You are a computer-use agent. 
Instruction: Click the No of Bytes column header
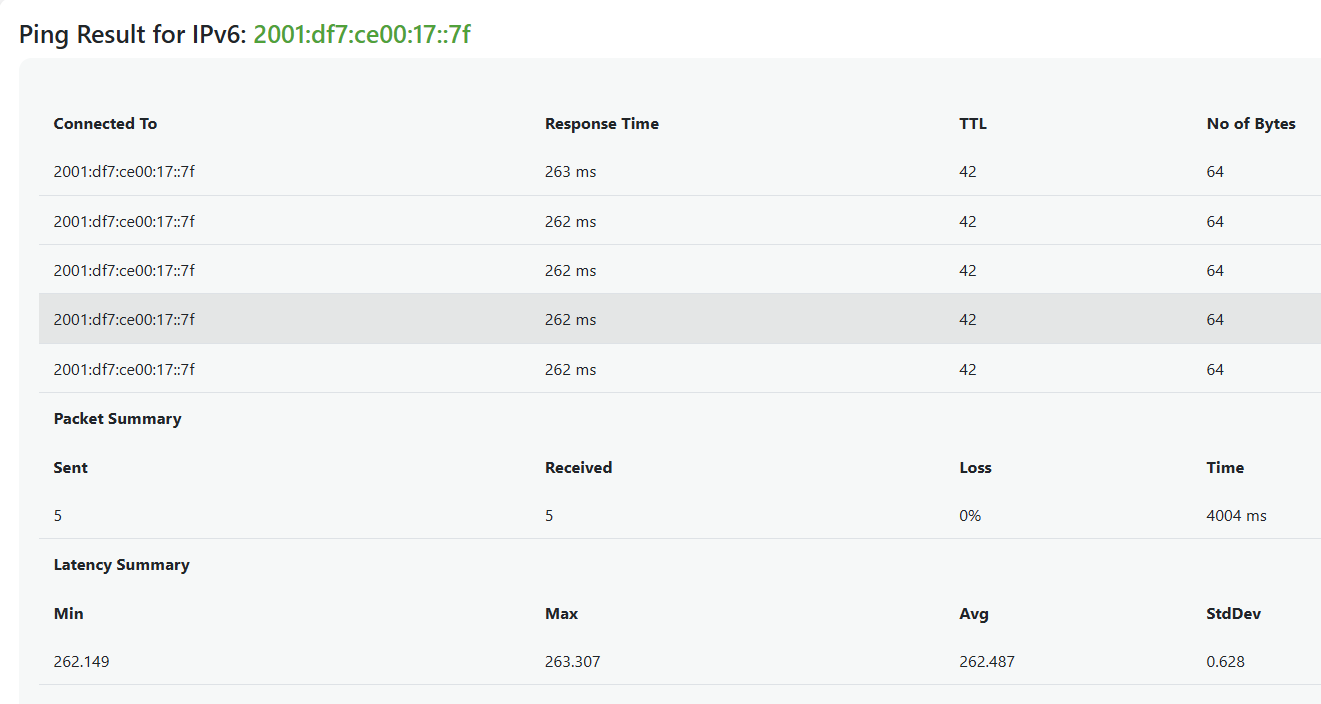pyautogui.click(x=1251, y=124)
